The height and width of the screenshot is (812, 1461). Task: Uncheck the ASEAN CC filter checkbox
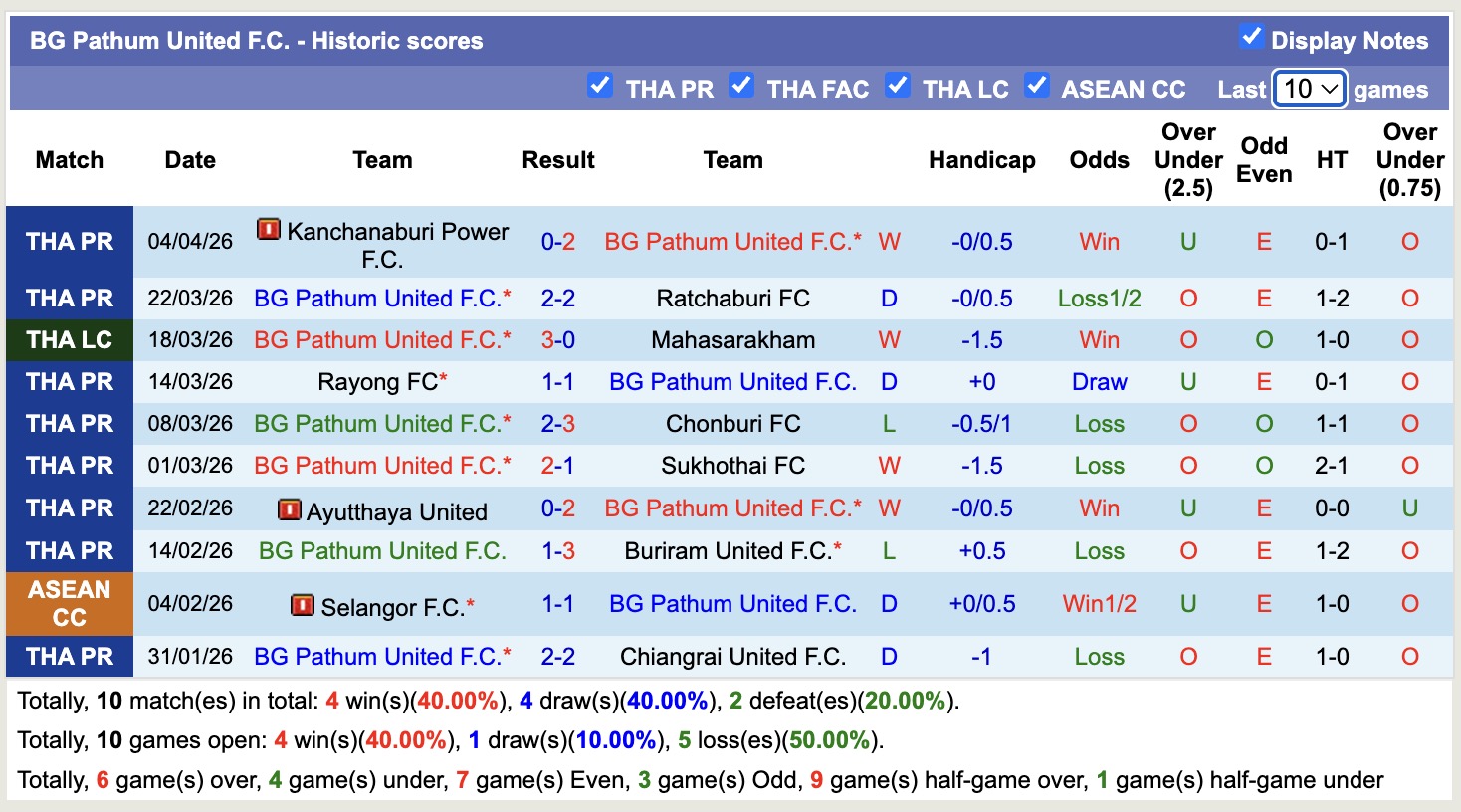click(x=1038, y=87)
